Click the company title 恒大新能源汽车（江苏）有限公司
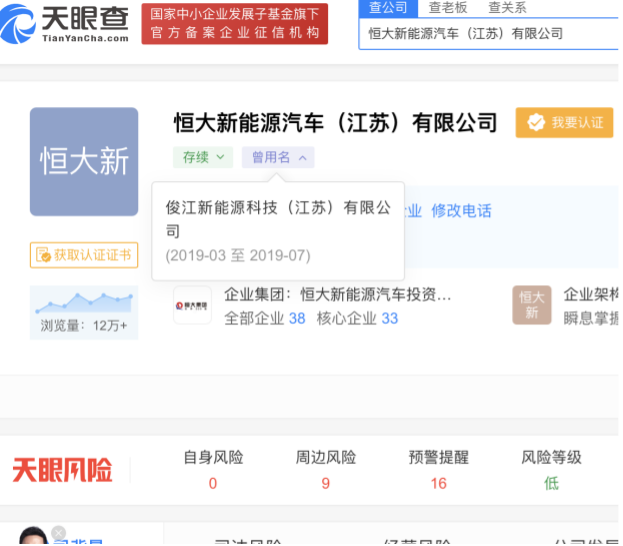Screen dimensions: 623x546 coord(335,122)
